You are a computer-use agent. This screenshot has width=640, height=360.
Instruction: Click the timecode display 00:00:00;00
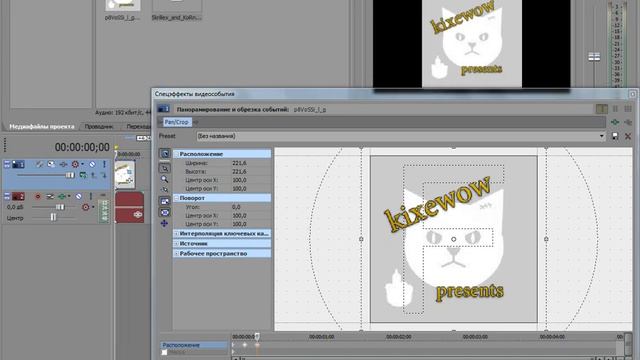coord(82,147)
